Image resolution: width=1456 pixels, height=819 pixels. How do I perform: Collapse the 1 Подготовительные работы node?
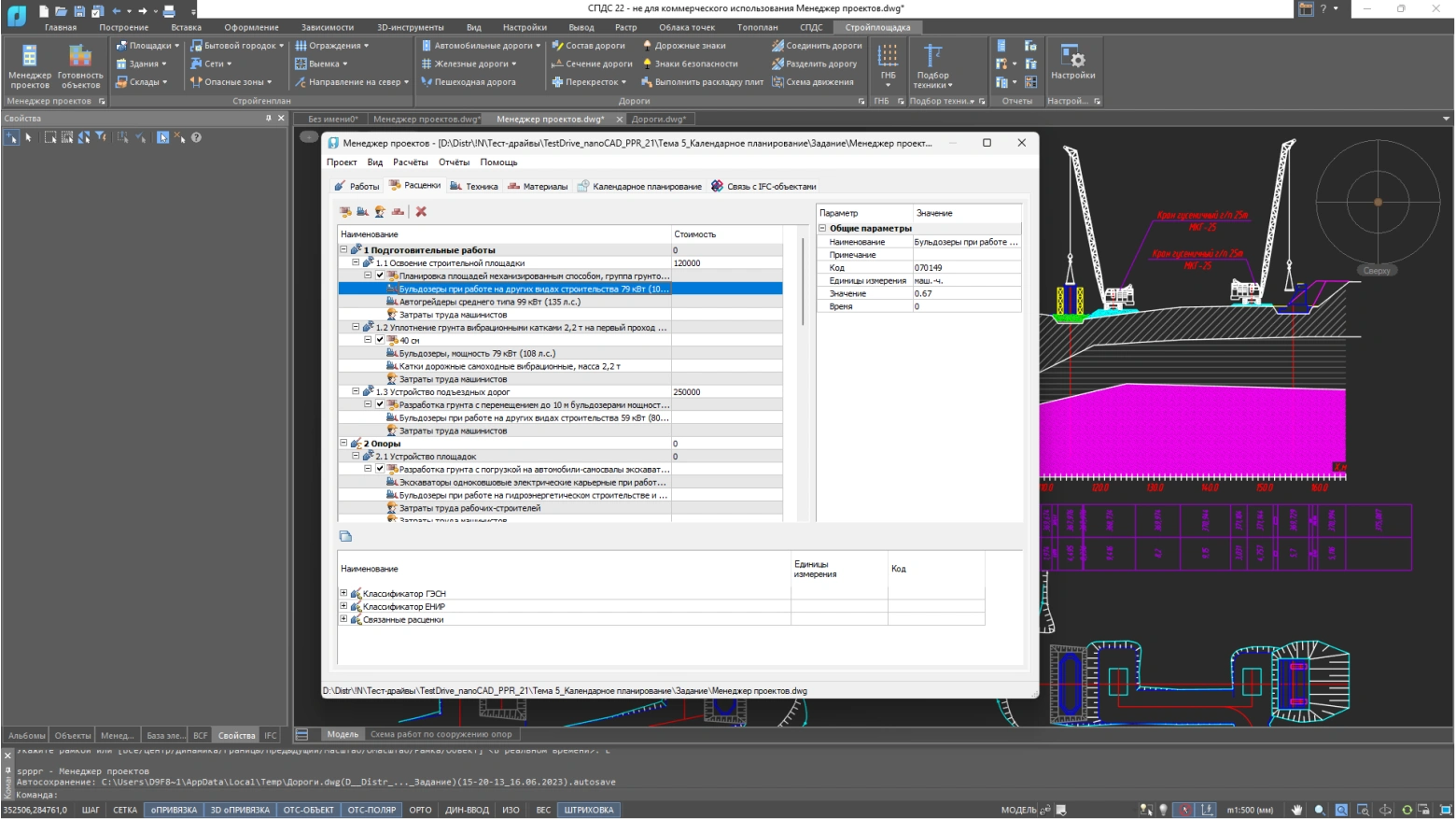tap(343, 250)
